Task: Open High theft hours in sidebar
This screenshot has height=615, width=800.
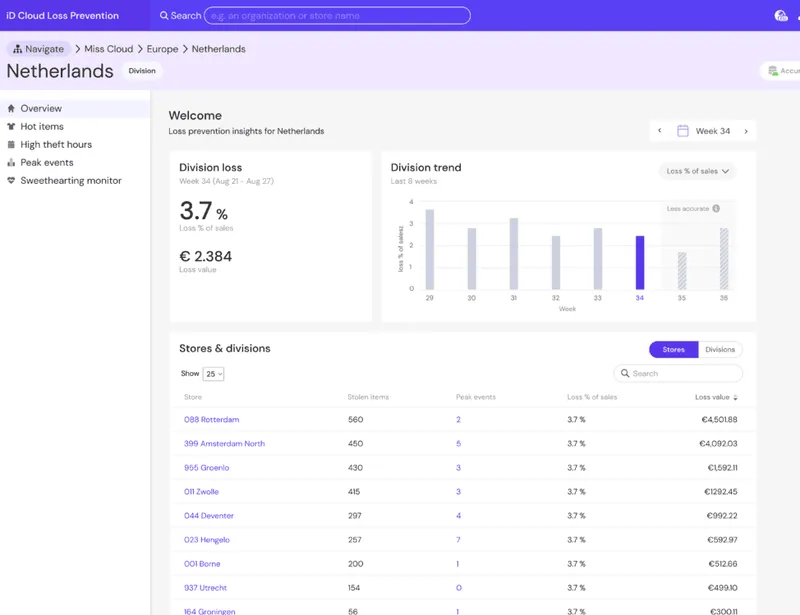Action: tap(56, 144)
